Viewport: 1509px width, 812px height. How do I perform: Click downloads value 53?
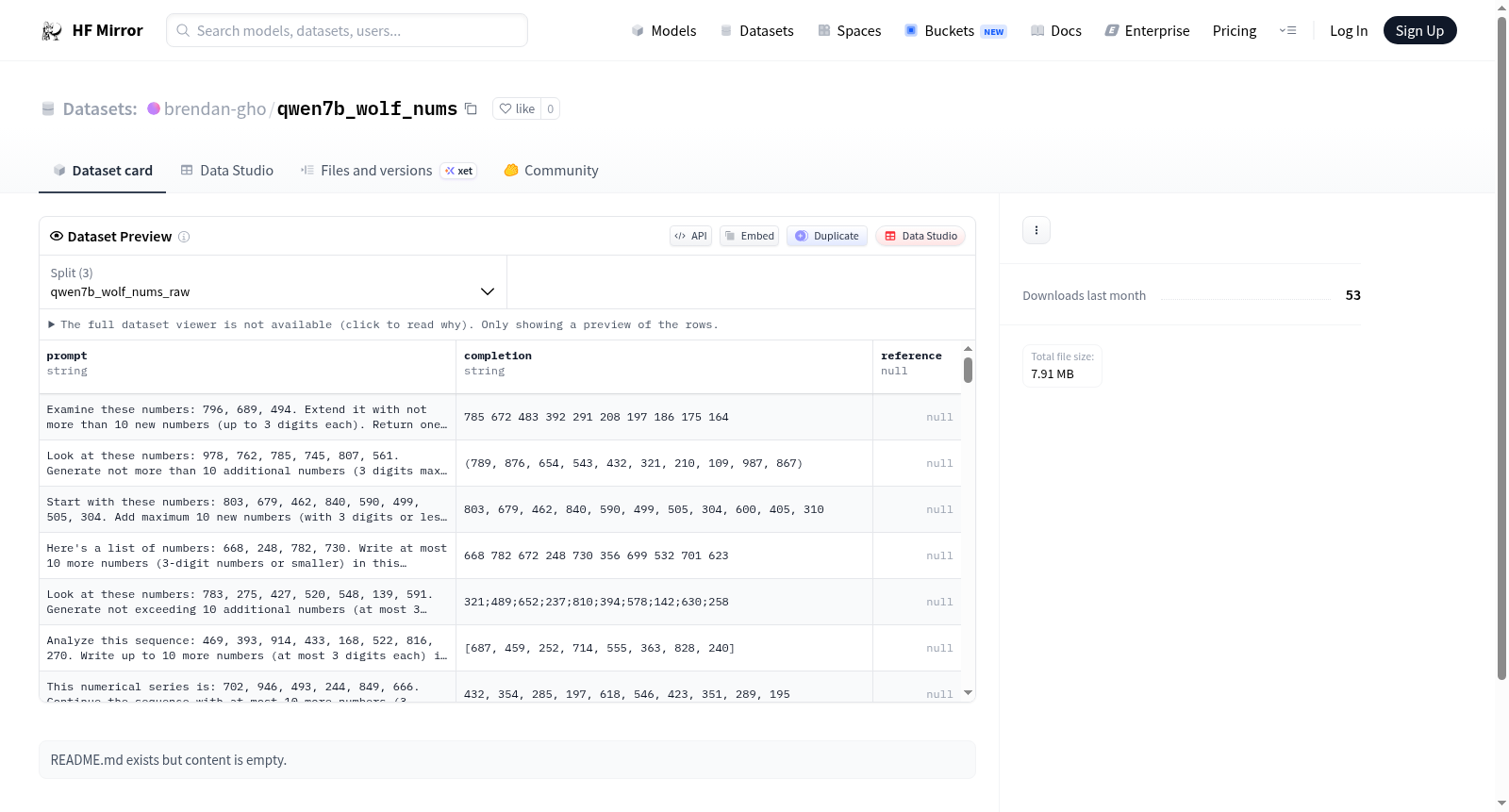tap(1352, 295)
